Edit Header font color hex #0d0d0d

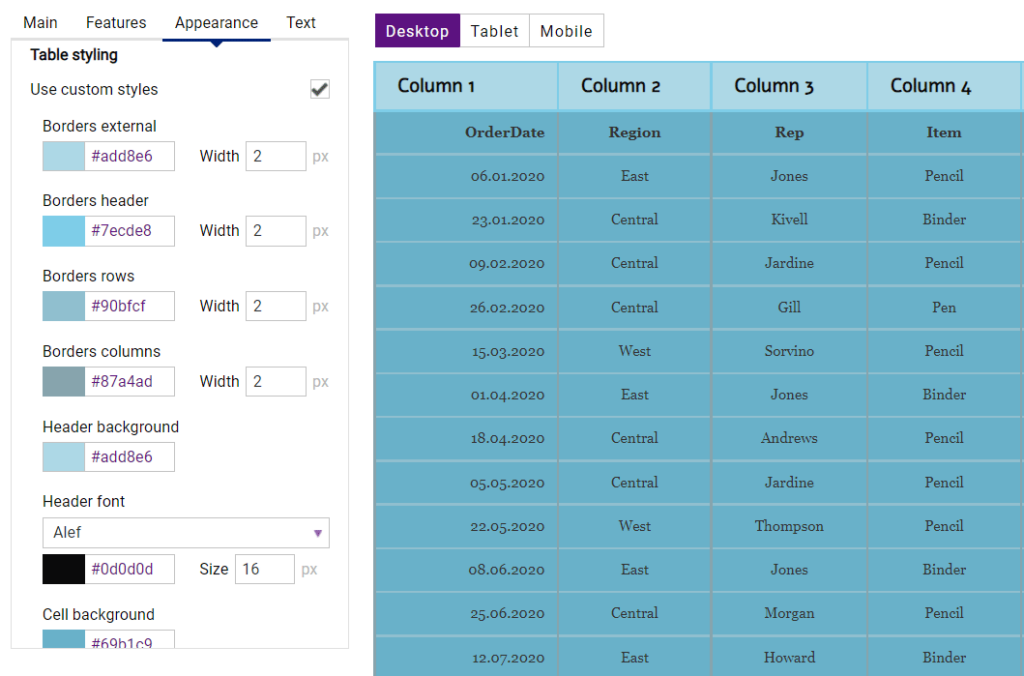(129, 569)
